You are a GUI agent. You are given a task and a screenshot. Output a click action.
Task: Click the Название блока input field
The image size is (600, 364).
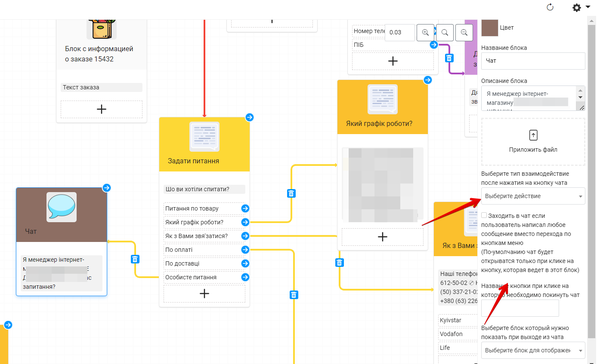click(533, 61)
